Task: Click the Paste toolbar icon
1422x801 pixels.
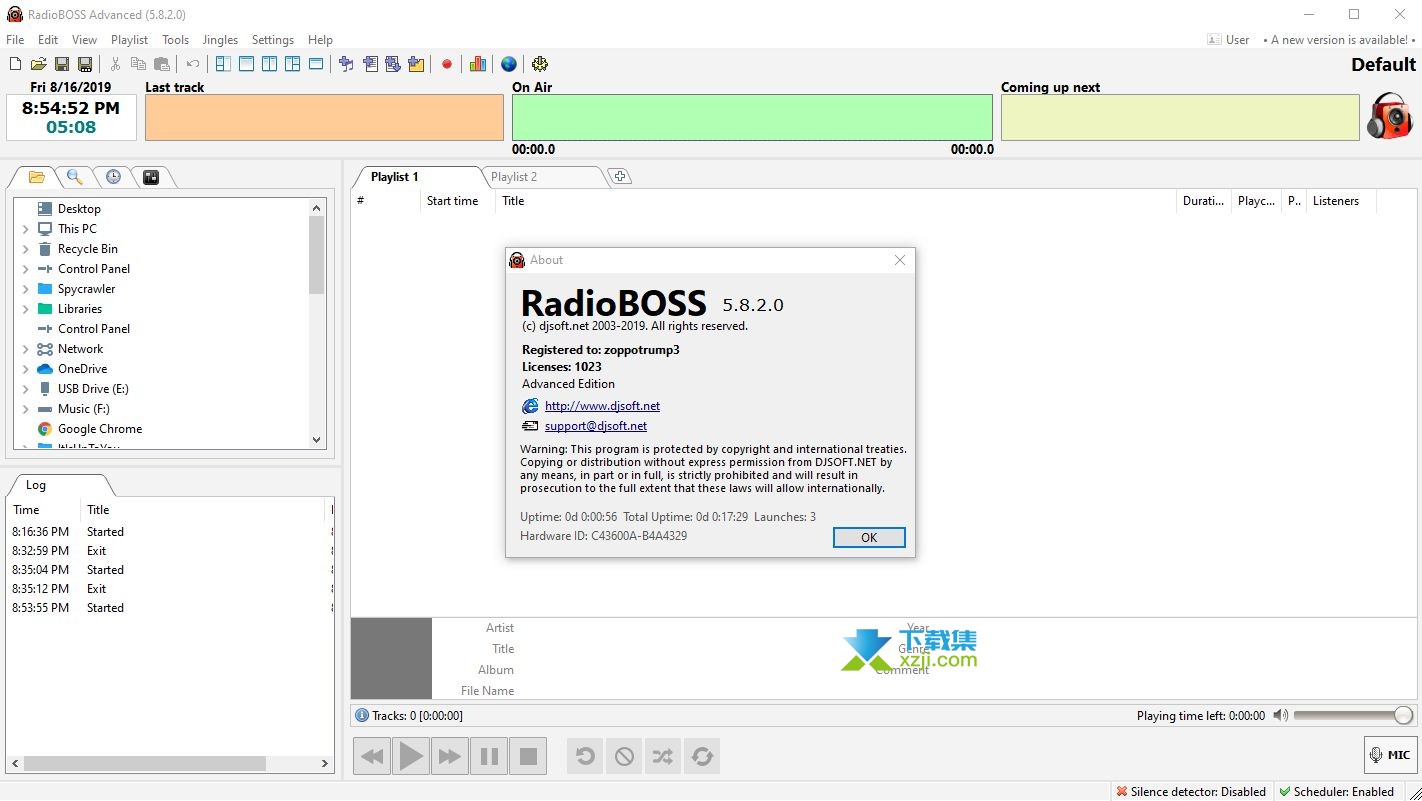Action: click(x=161, y=64)
